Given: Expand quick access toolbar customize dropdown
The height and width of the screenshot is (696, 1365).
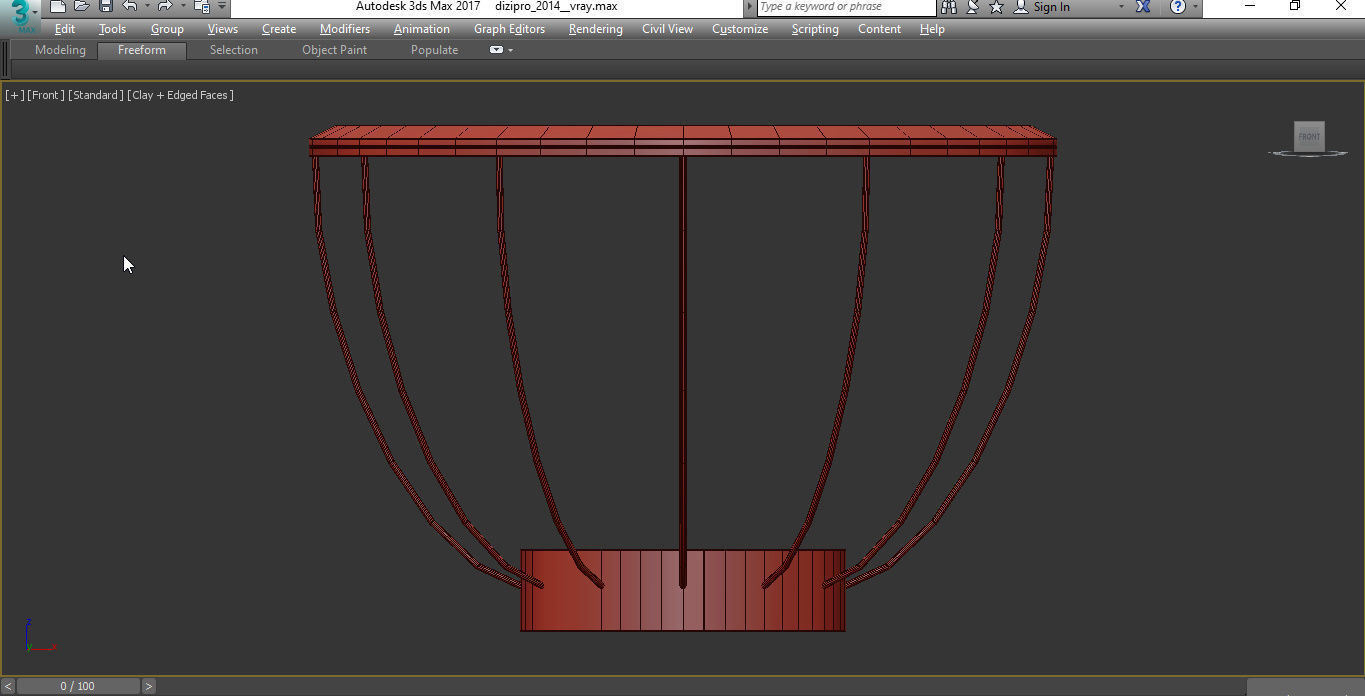Looking at the screenshot, I should [x=222, y=7].
